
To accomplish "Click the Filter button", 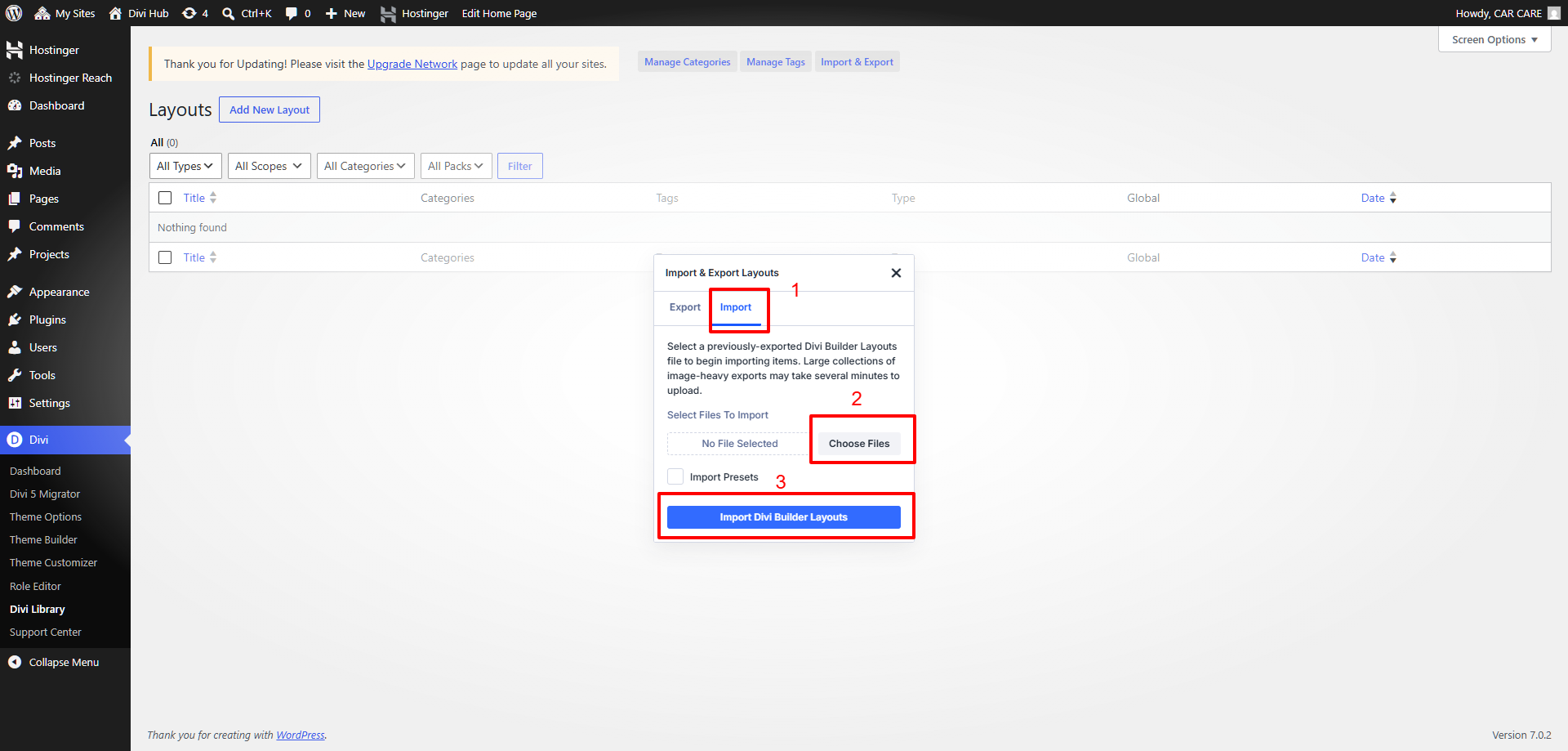I will point(520,166).
